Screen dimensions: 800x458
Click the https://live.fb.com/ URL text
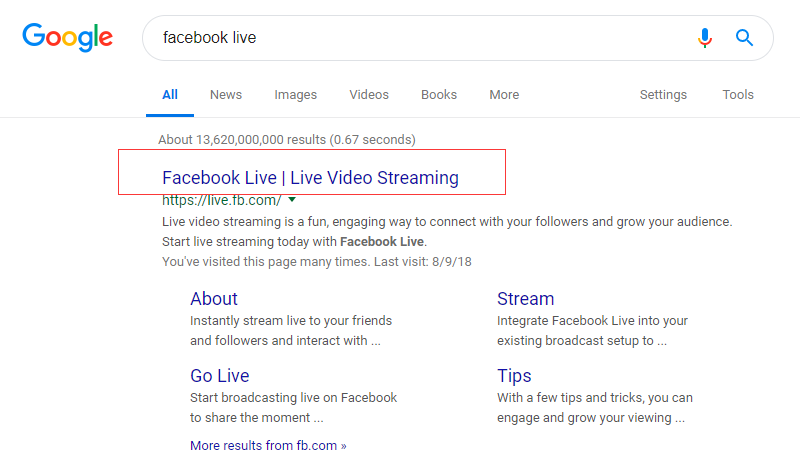click(221, 200)
